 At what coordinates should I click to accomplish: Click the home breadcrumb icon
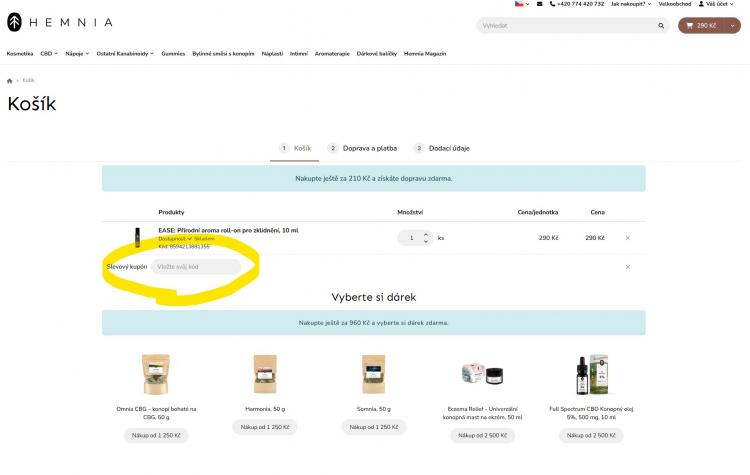(x=10, y=80)
